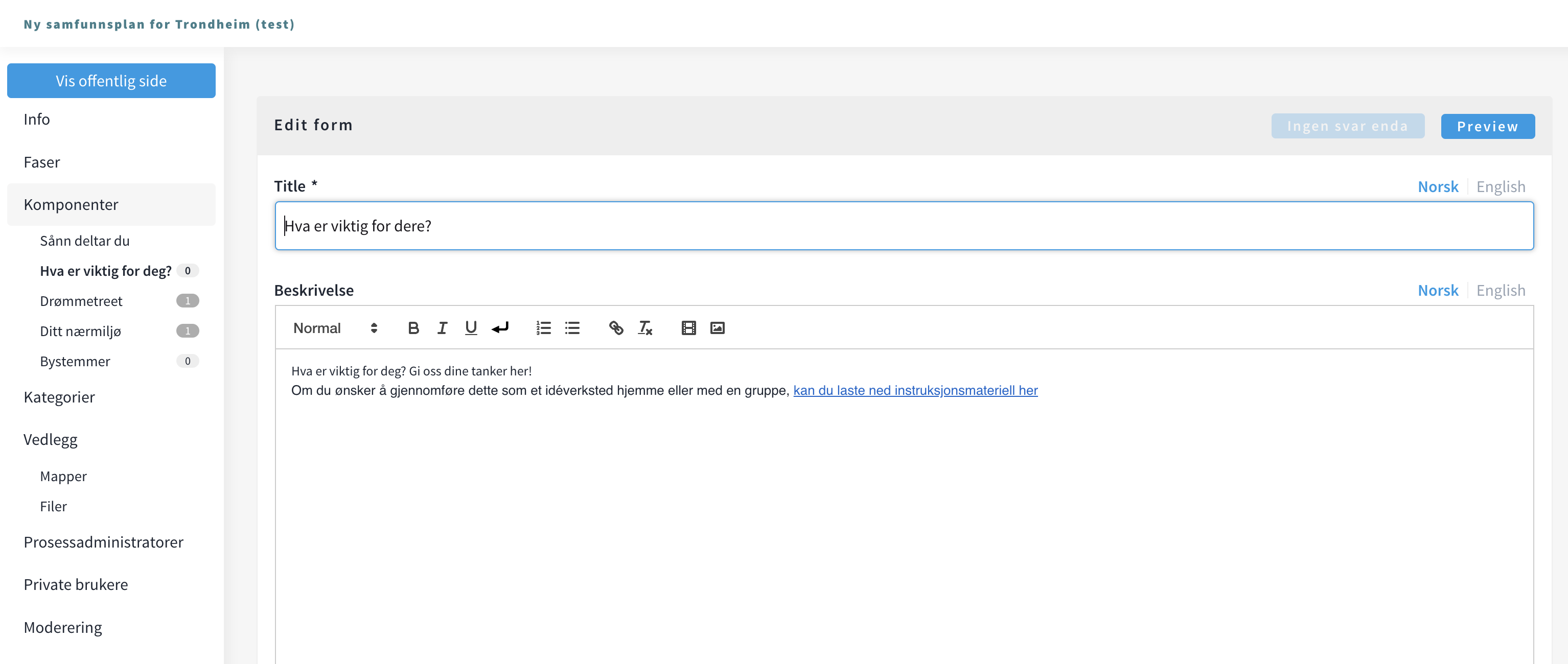Create a bulleted list
Viewport: 1568px width, 664px height.
pos(572,328)
